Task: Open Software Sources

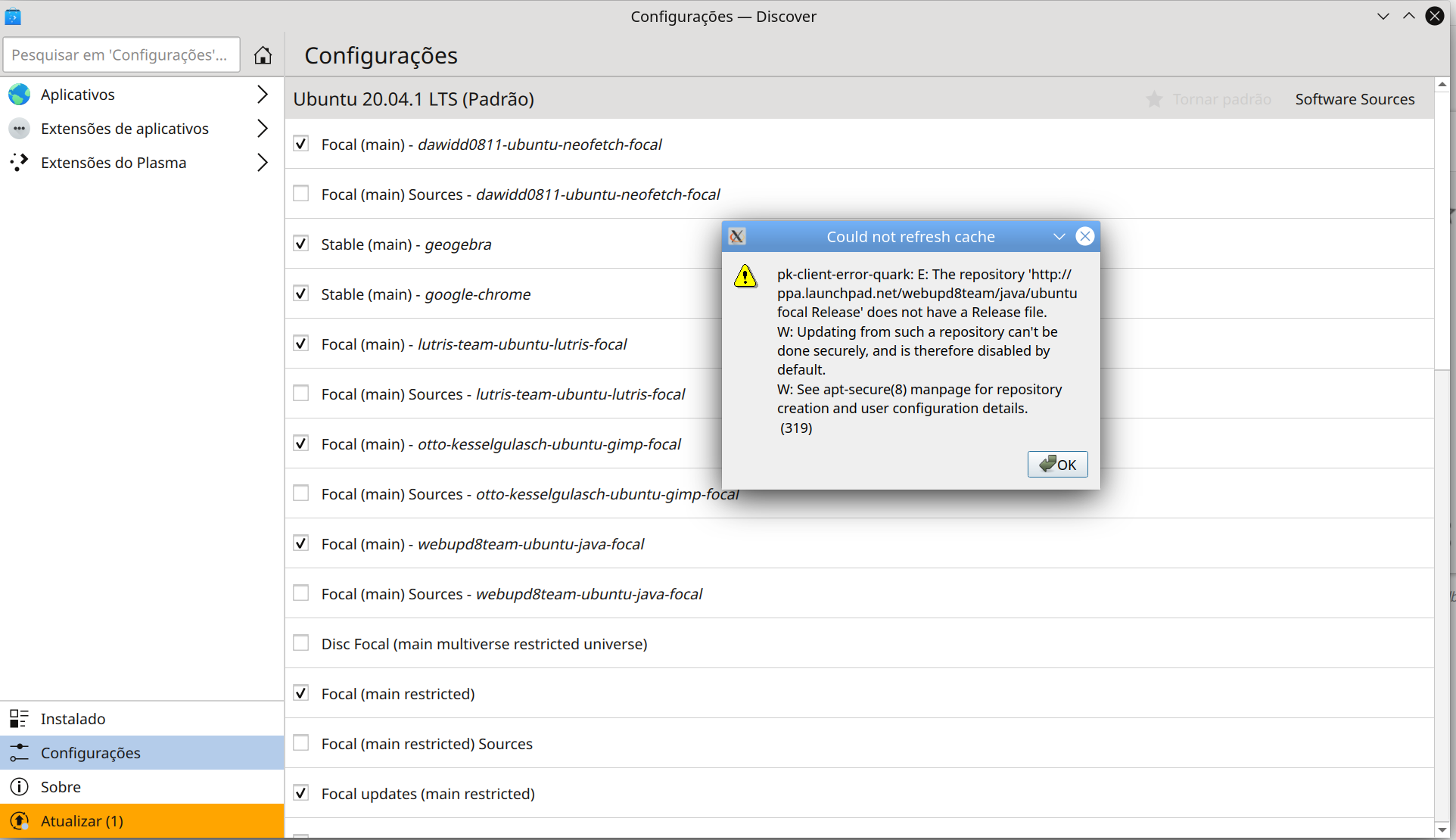Action: pyautogui.click(x=1355, y=99)
